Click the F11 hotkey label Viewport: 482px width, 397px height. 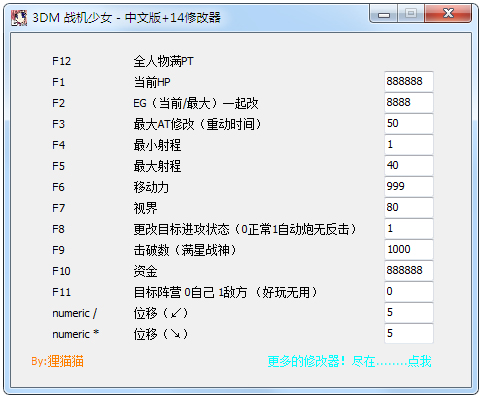(62, 292)
